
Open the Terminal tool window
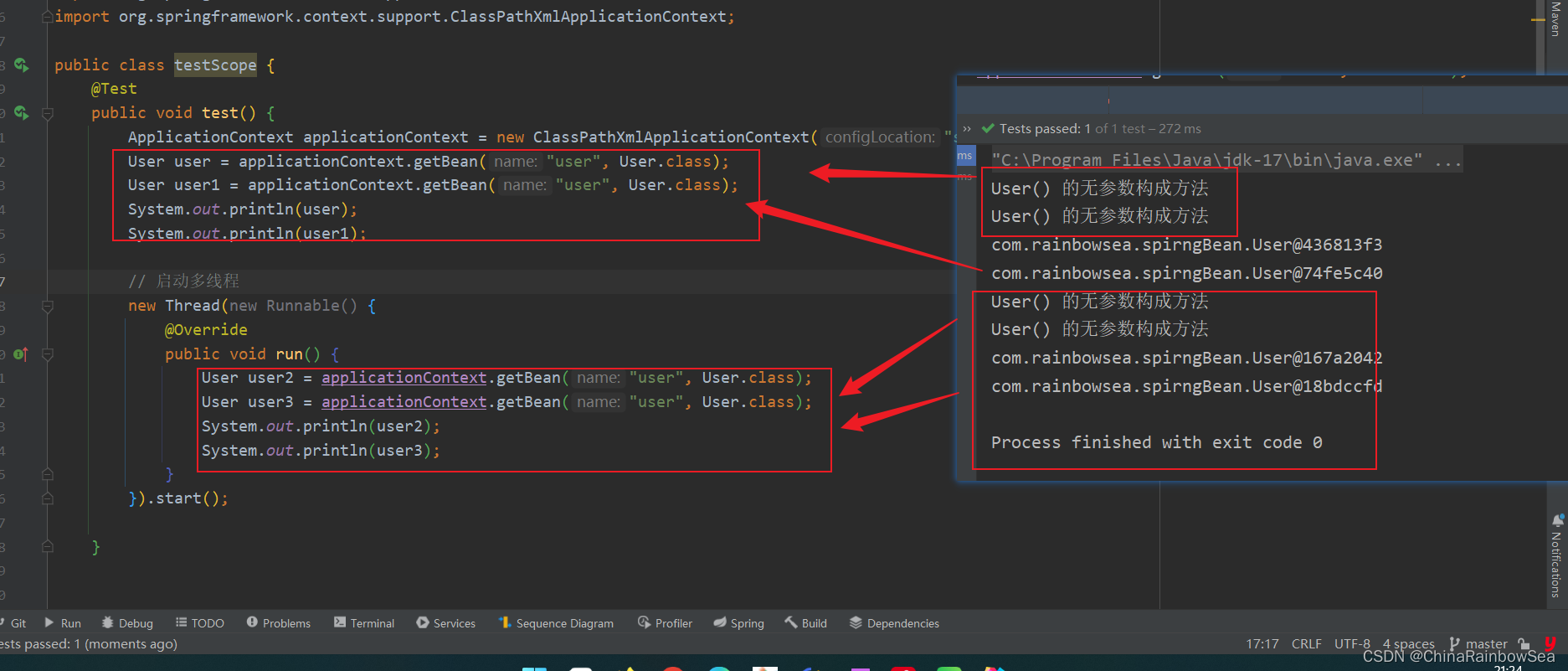(364, 623)
